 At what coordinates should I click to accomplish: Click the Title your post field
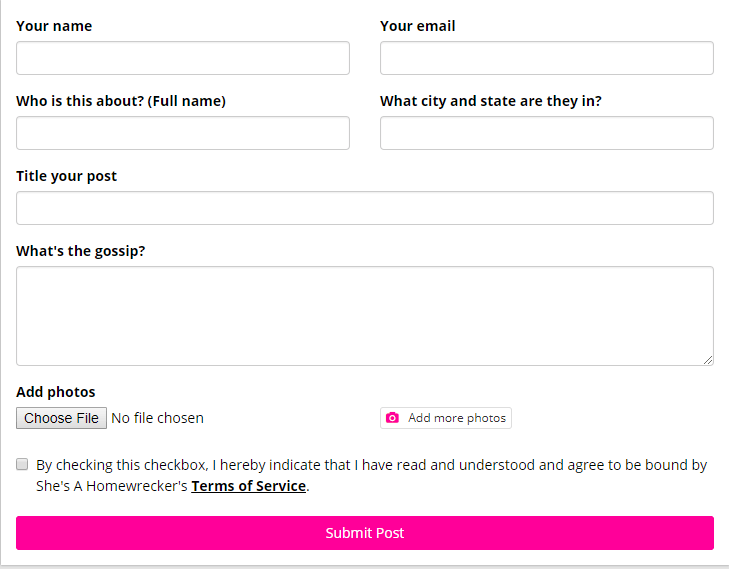(x=364, y=208)
